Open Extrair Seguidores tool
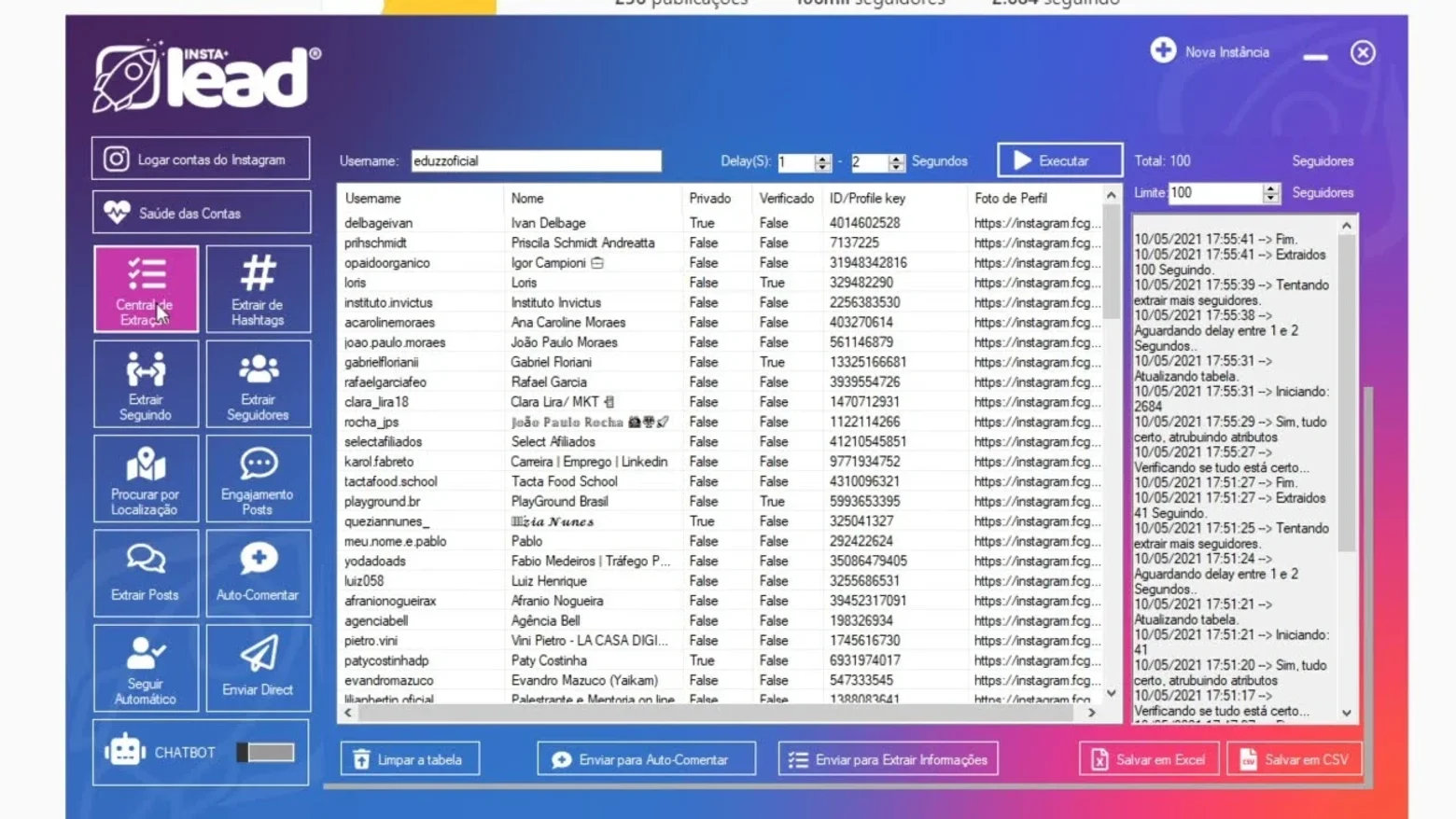This screenshot has height=819, width=1456. 258,383
